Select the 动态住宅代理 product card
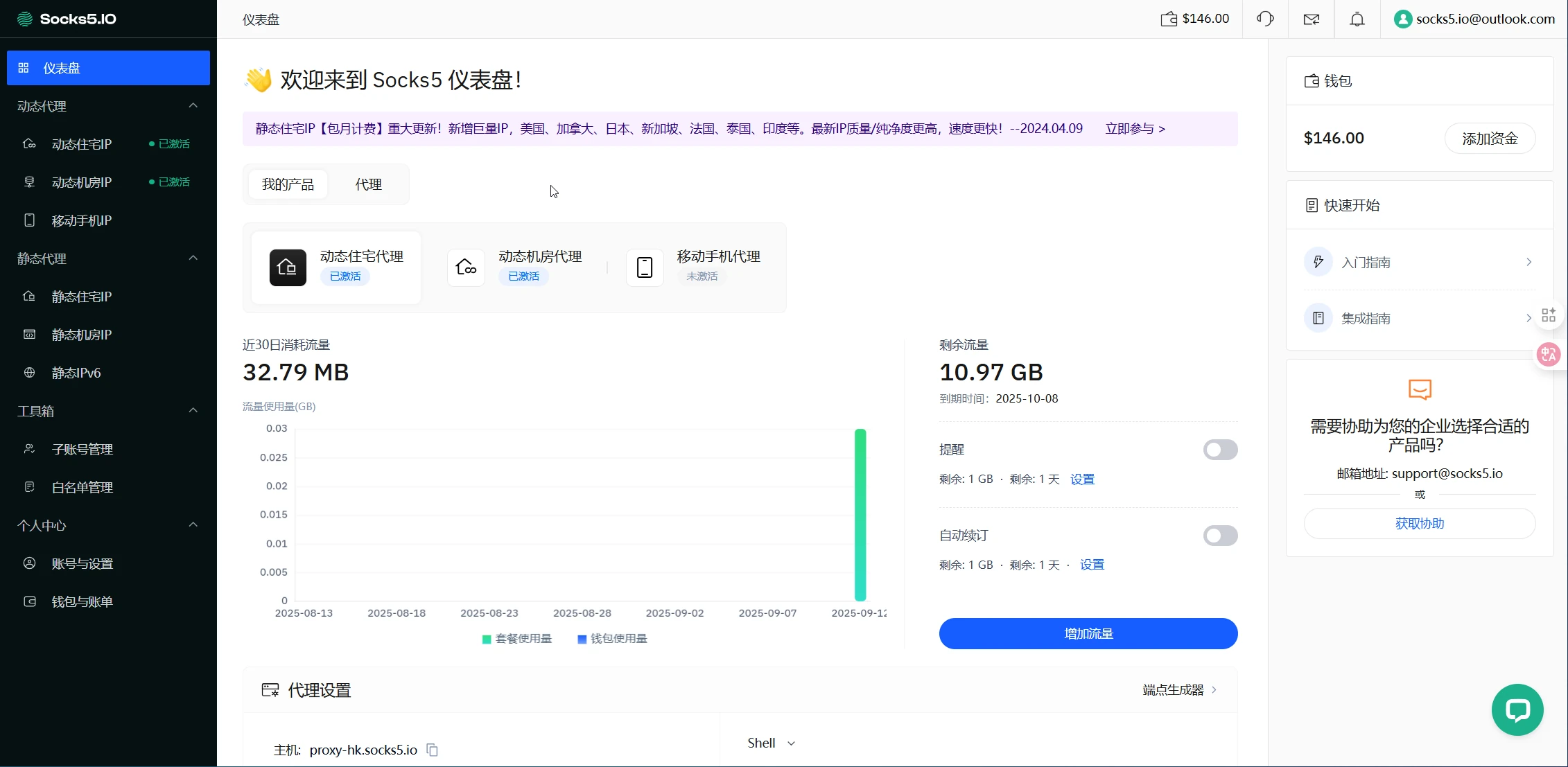The height and width of the screenshot is (767, 1568). (336, 267)
